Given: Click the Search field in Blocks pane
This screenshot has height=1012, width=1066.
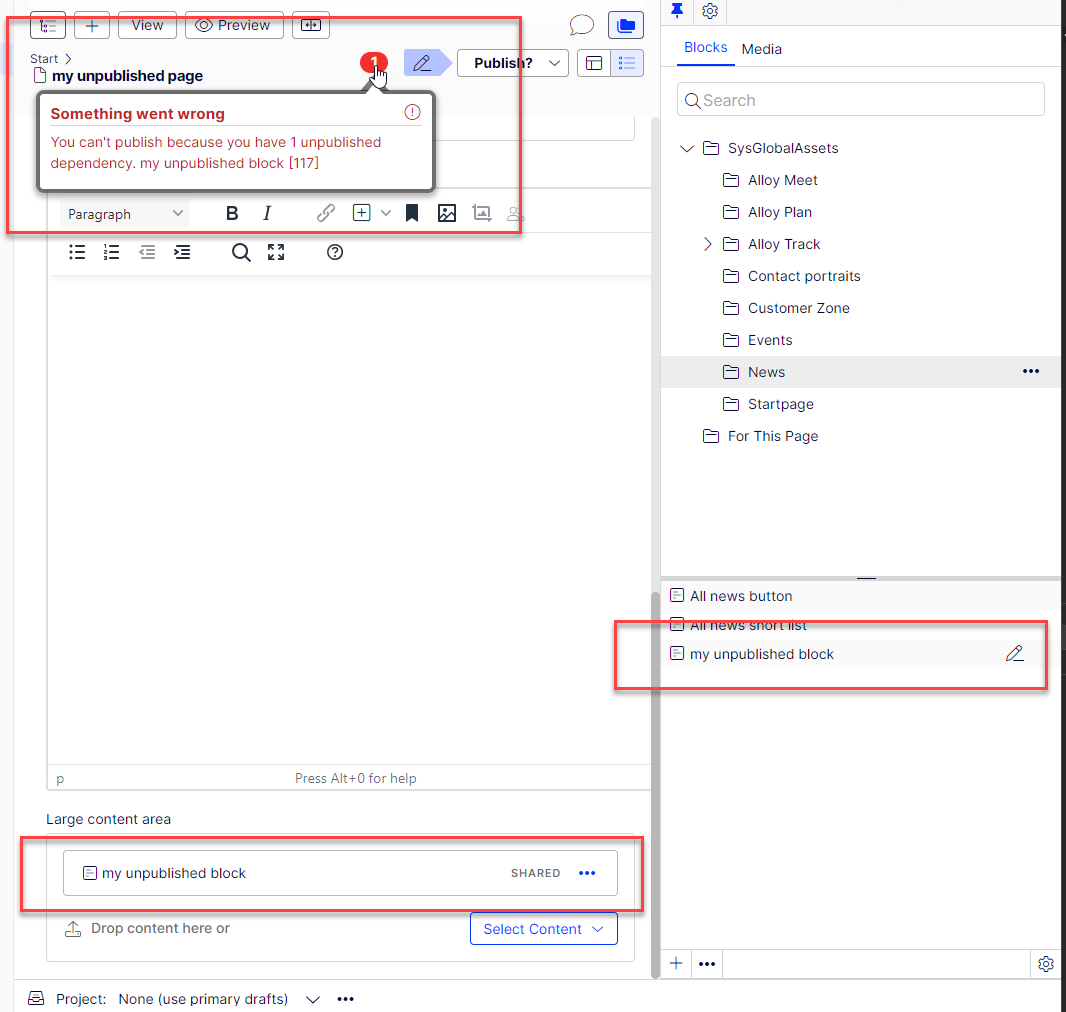Looking at the screenshot, I should coord(860,100).
